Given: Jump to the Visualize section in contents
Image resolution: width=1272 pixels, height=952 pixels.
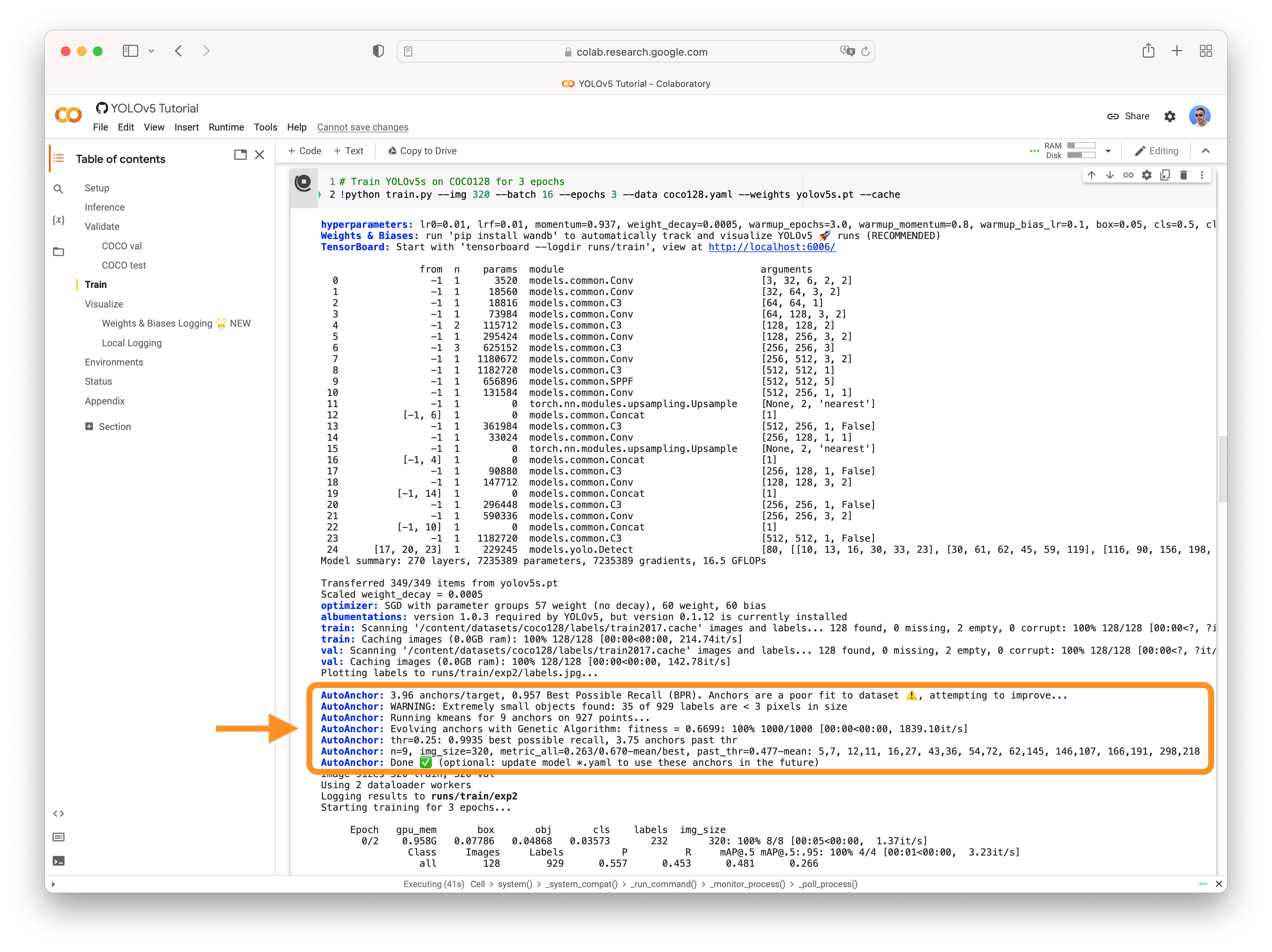Looking at the screenshot, I should [104, 304].
